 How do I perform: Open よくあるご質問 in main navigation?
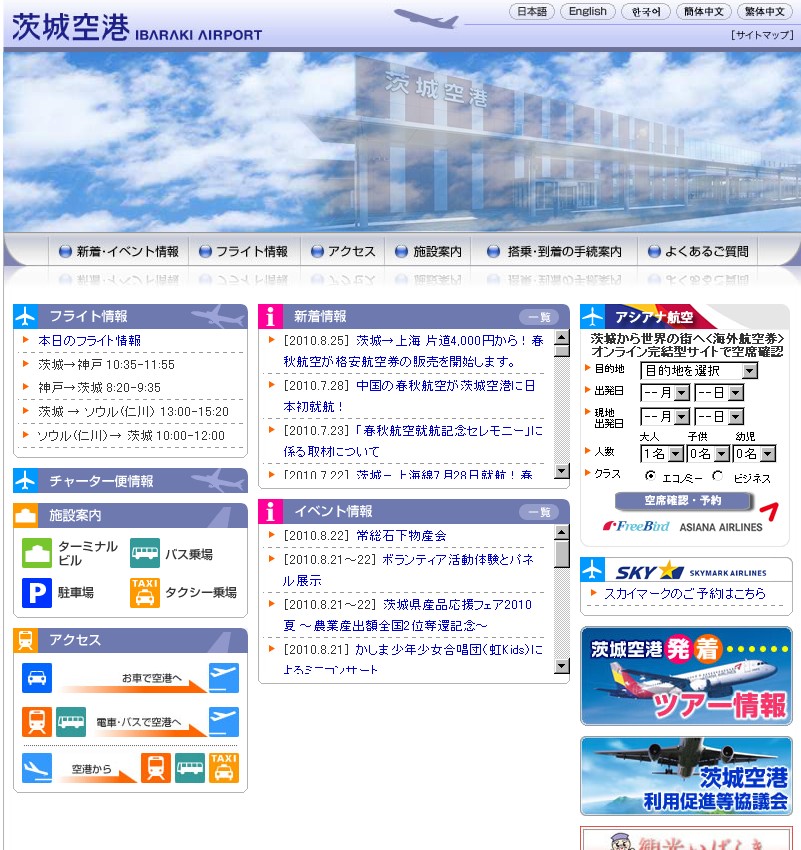698,252
